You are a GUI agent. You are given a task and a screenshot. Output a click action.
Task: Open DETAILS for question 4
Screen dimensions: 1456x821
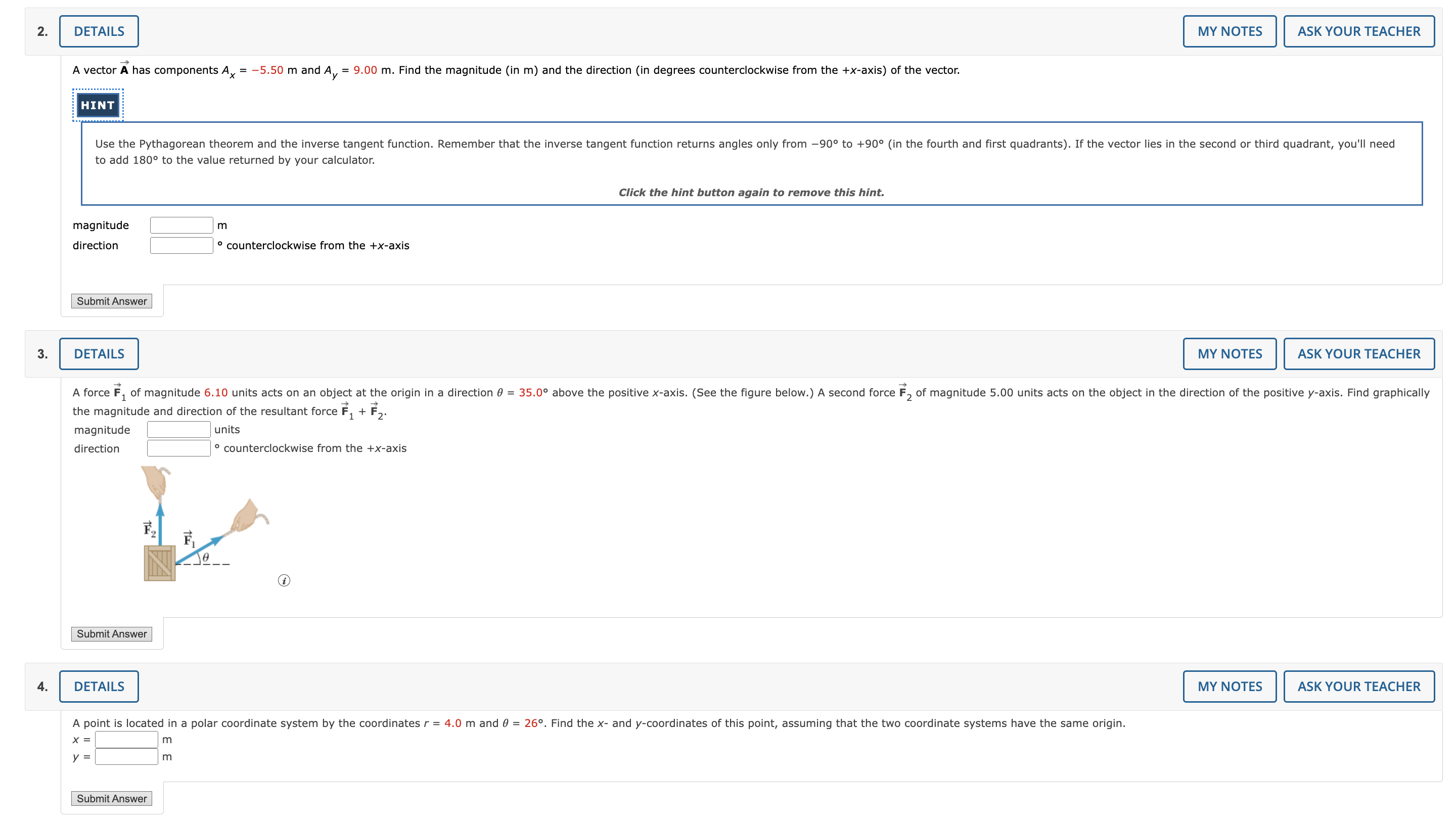coord(99,686)
